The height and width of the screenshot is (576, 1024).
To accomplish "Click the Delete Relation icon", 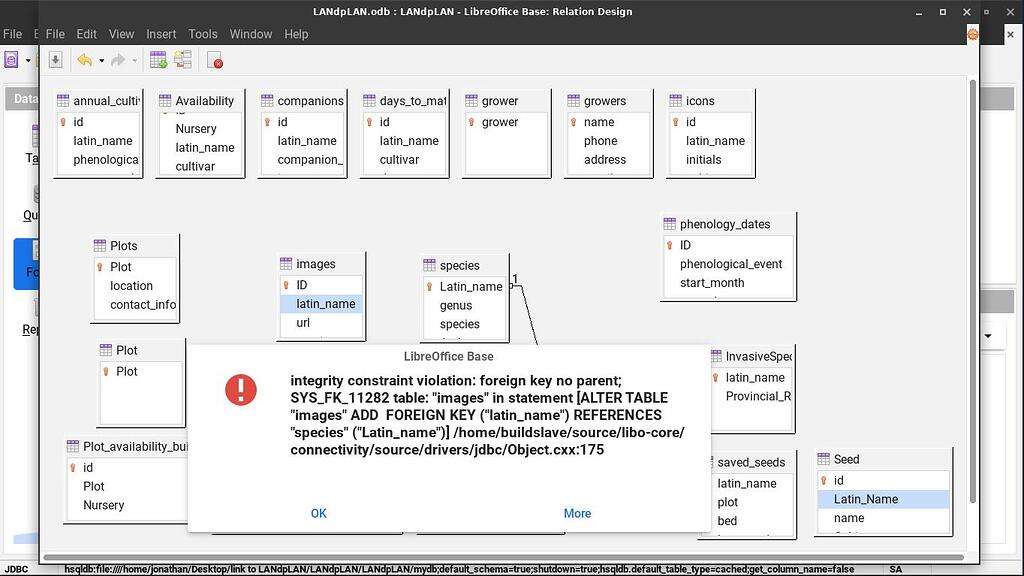I will point(213,60).
